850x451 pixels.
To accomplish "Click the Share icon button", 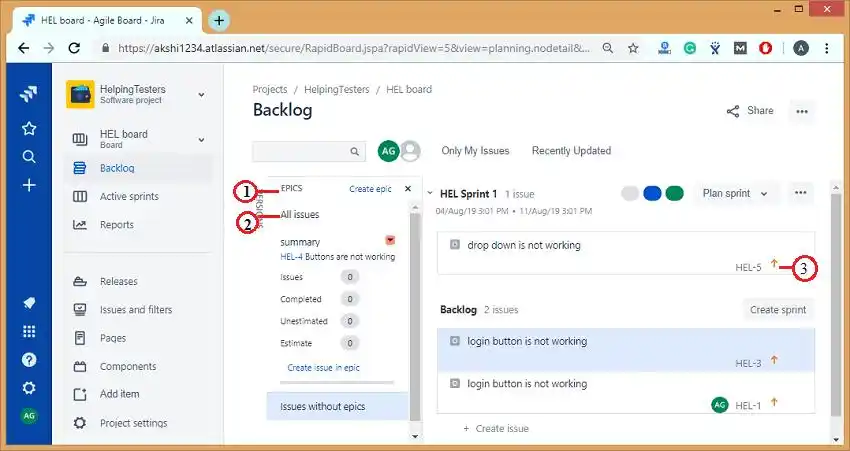I will pos(733,111).
